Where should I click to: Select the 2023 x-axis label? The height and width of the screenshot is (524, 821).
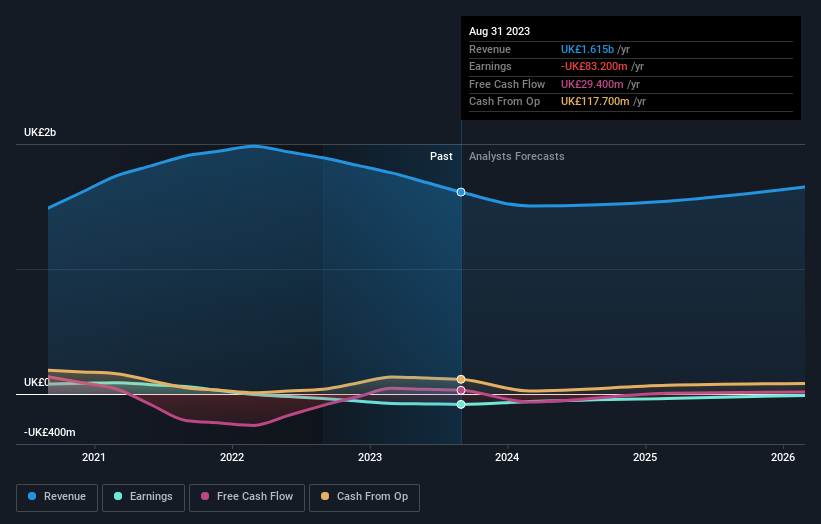point(370,457)
